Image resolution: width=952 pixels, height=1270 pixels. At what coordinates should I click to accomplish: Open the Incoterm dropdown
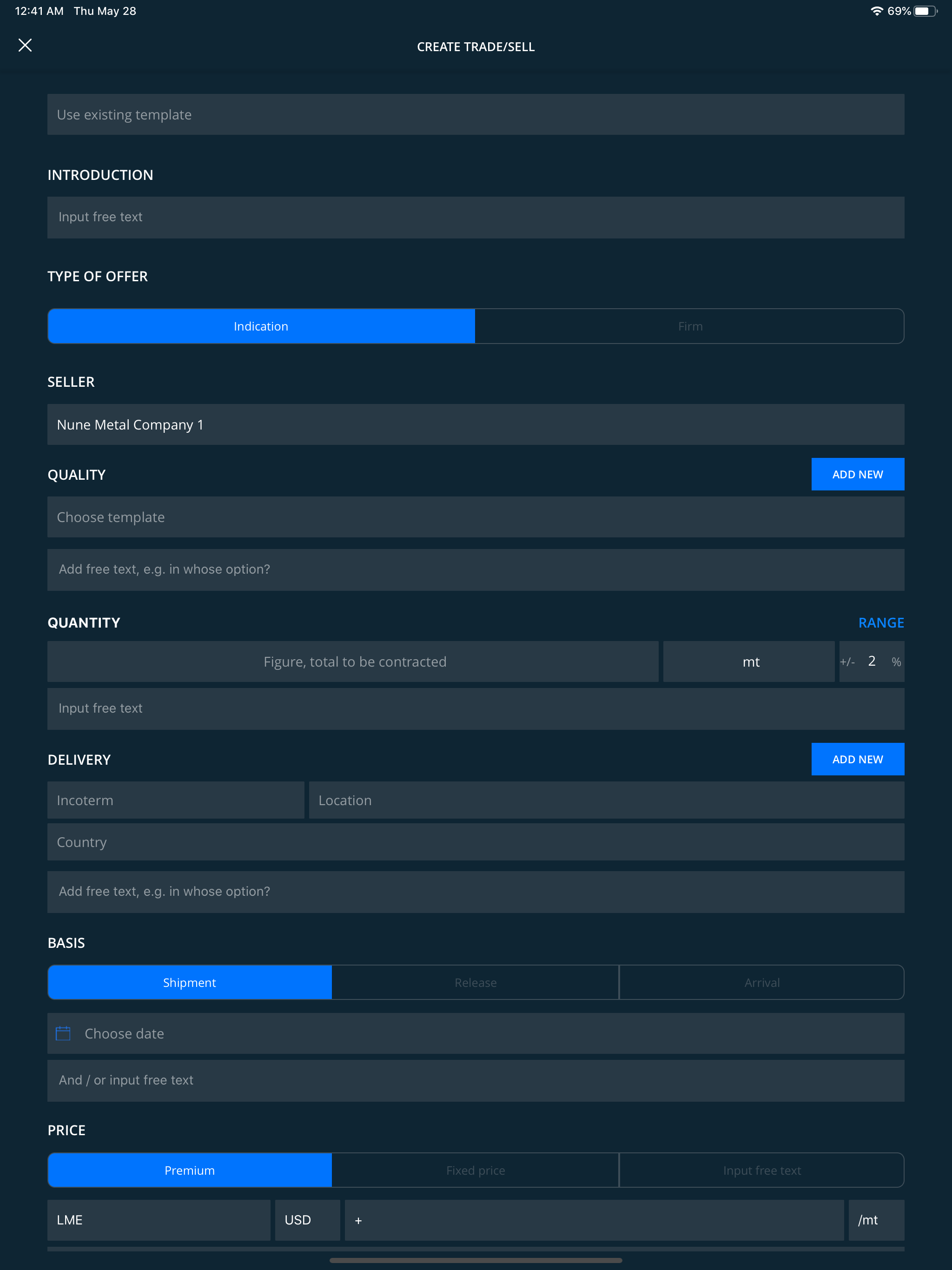click(x=176, y=800)
